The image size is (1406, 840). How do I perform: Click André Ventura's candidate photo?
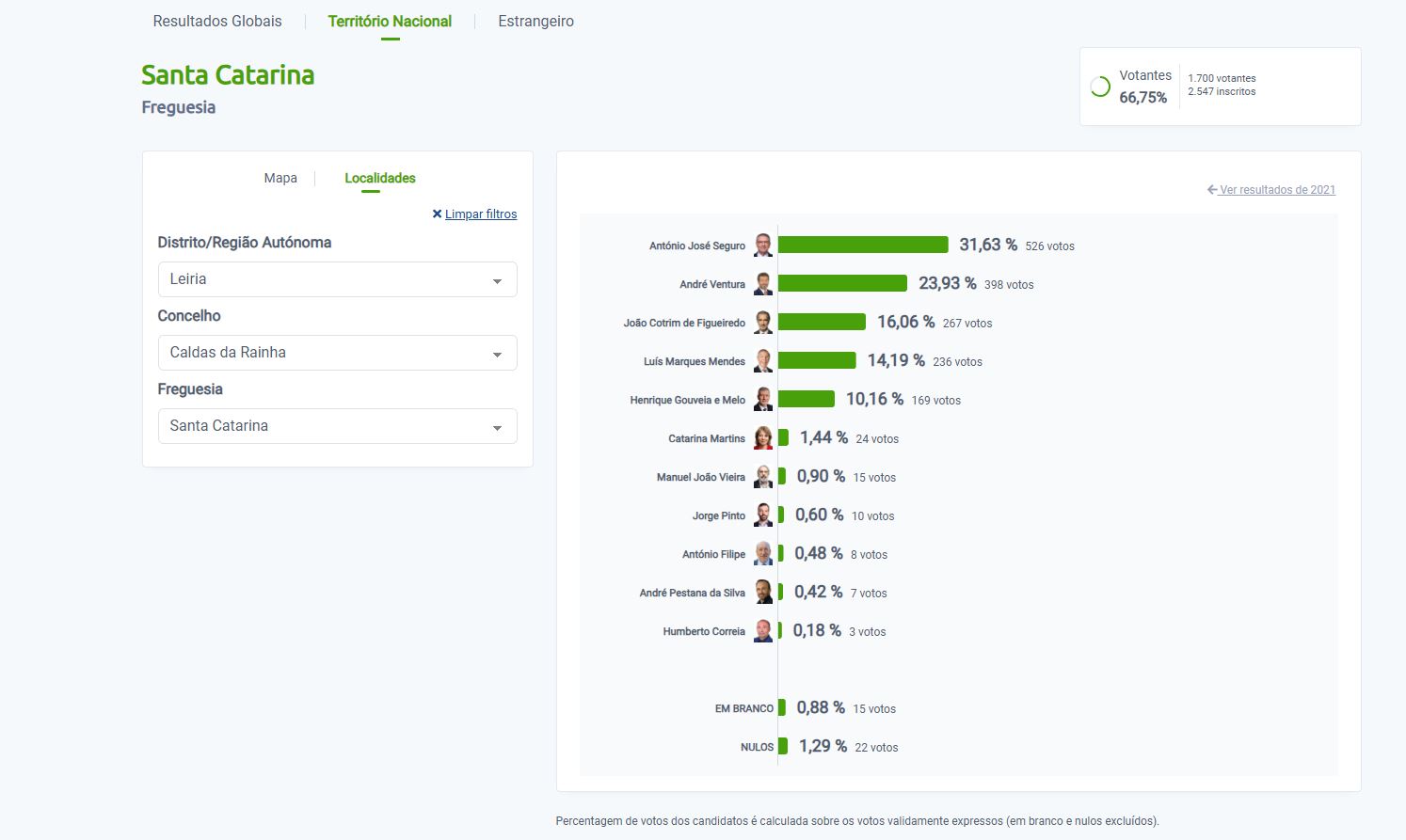[x=763, y=284]
